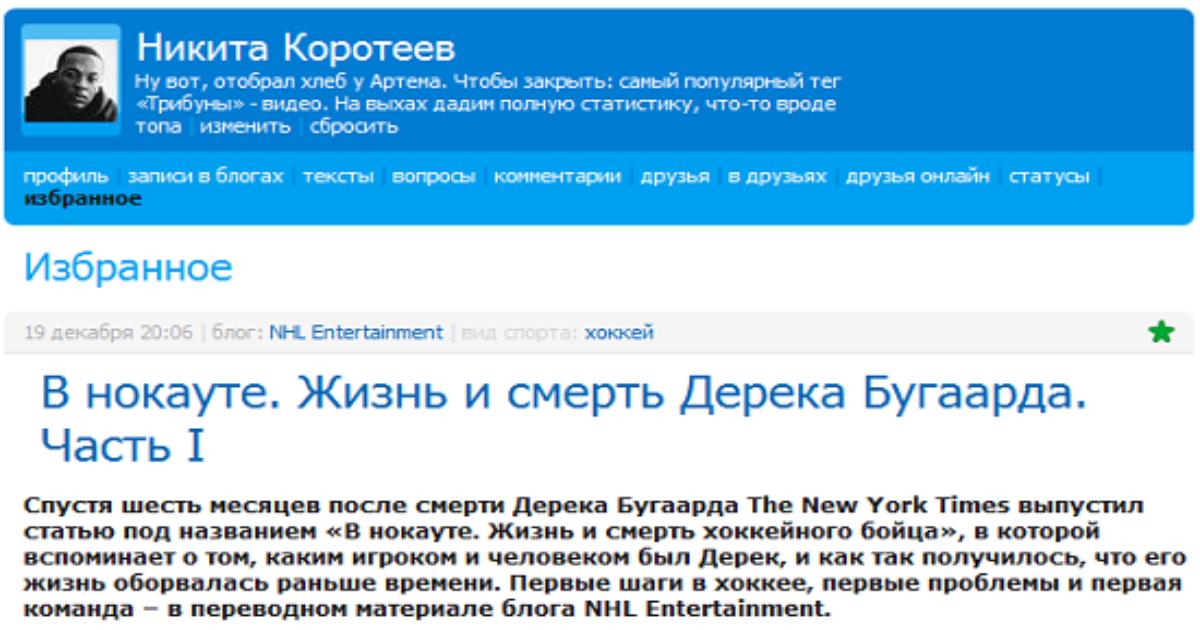Screen dimensions: 1200x630
Task: View the комментарии tab
Action: click(x=557, y=177)
